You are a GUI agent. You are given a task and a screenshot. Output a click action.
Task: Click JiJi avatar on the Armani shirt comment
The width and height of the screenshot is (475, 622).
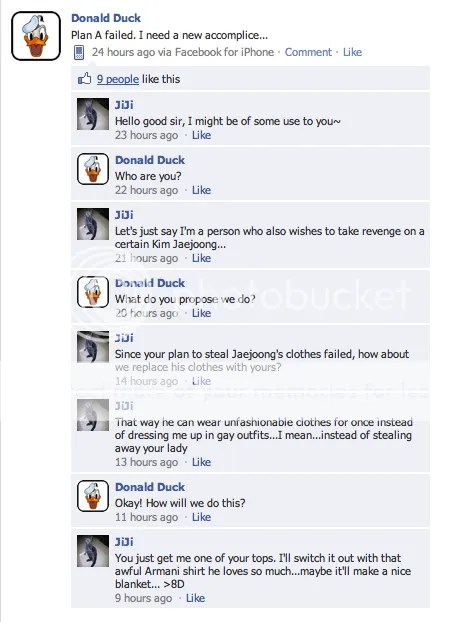click(93, 551)
